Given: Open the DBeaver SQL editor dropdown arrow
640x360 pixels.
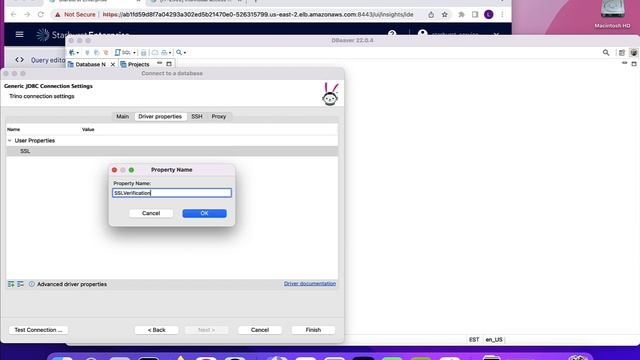Looking at the screenshot, I should (x=134, y=53).
